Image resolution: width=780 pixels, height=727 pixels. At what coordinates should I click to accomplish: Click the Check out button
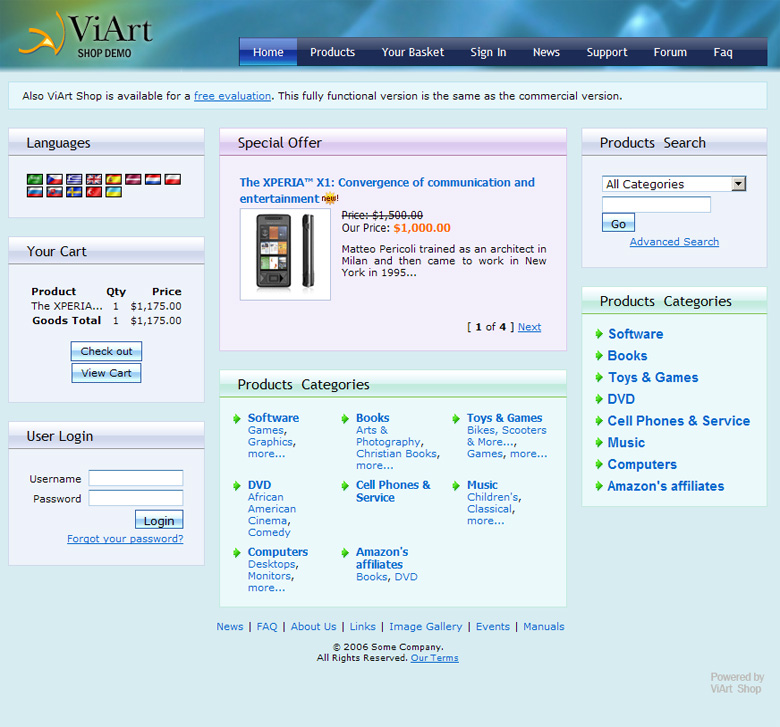[106, 351]
